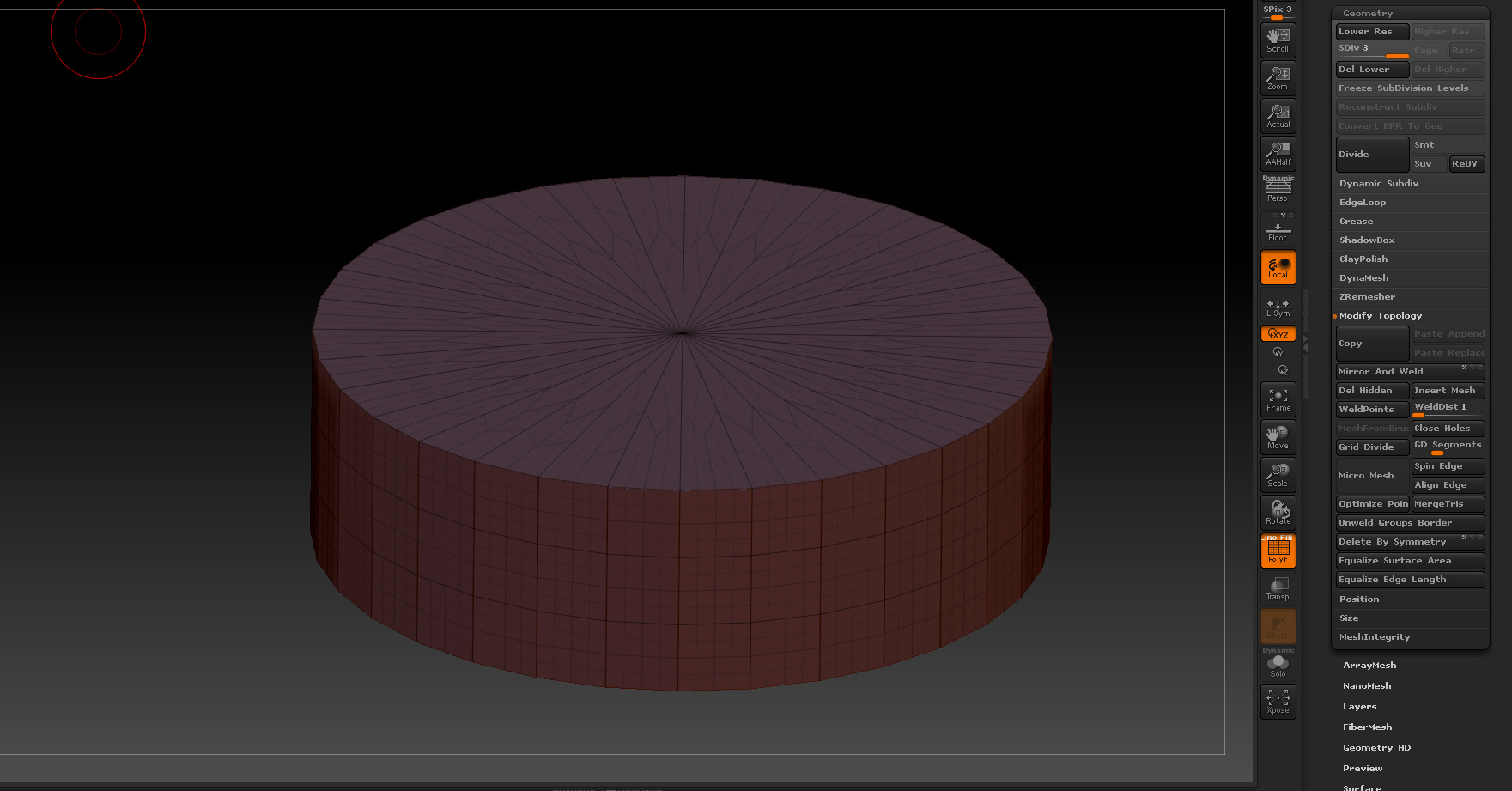
Task: Open the Layers subpalette
Action: pos(1359,707)
